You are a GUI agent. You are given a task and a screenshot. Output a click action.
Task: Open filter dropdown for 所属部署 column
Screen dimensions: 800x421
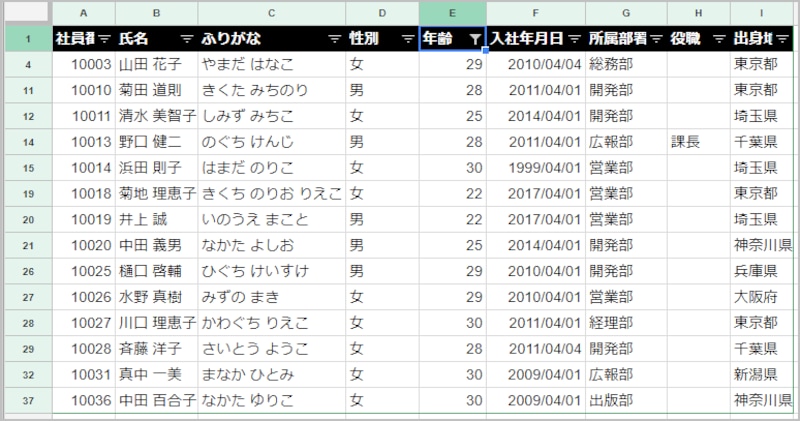(x=657, y=39)
